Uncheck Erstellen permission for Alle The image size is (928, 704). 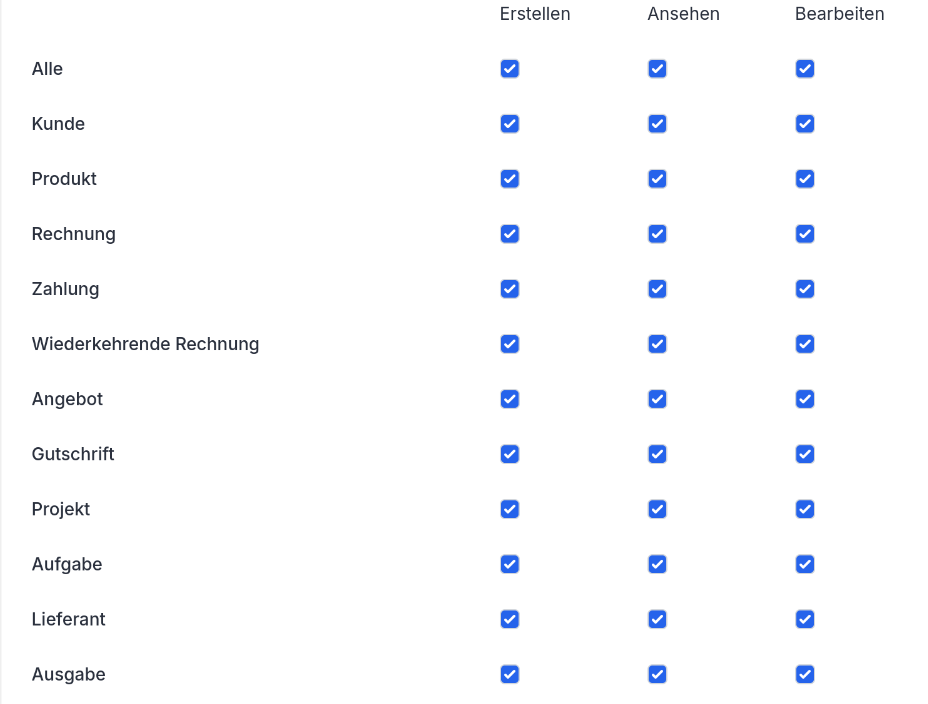(x=510, y=69)
